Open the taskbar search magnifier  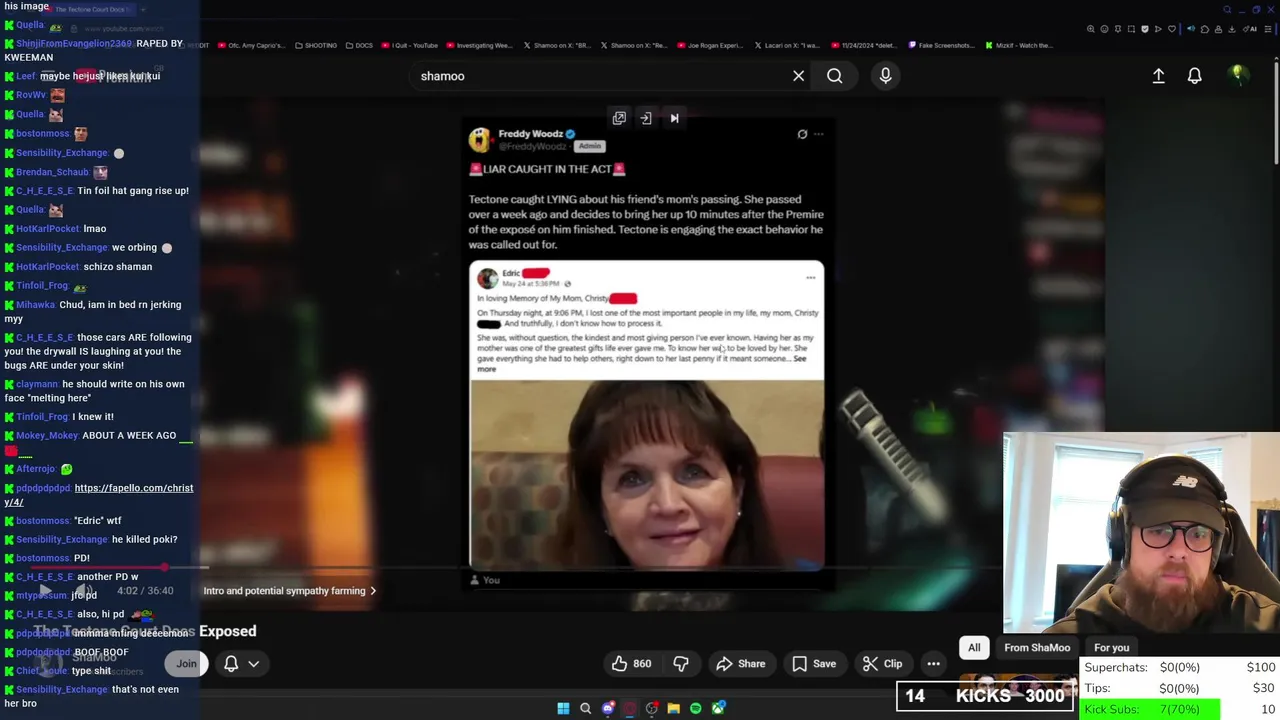tap(586, 708)
